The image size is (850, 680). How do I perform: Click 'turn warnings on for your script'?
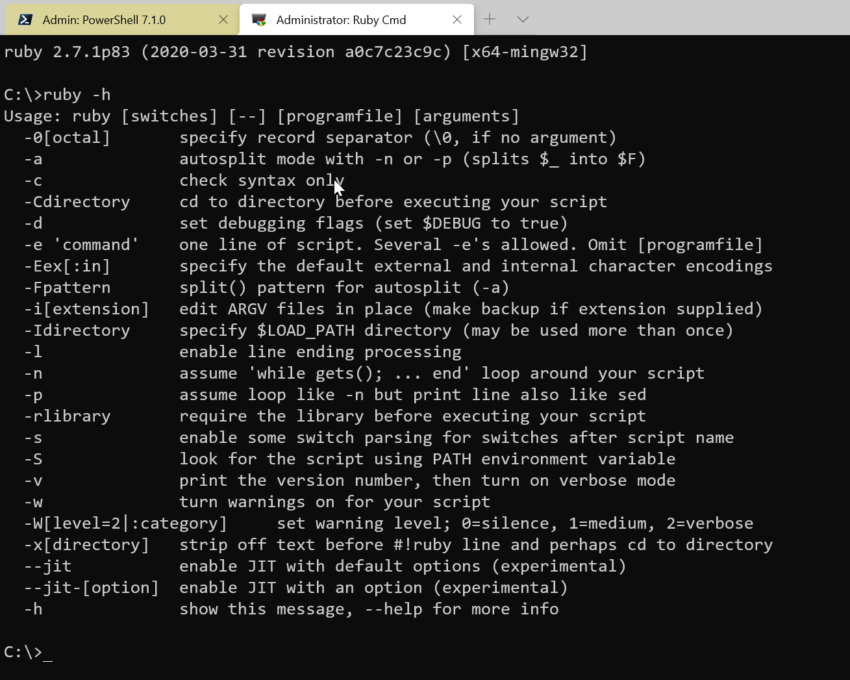[334, 502]
